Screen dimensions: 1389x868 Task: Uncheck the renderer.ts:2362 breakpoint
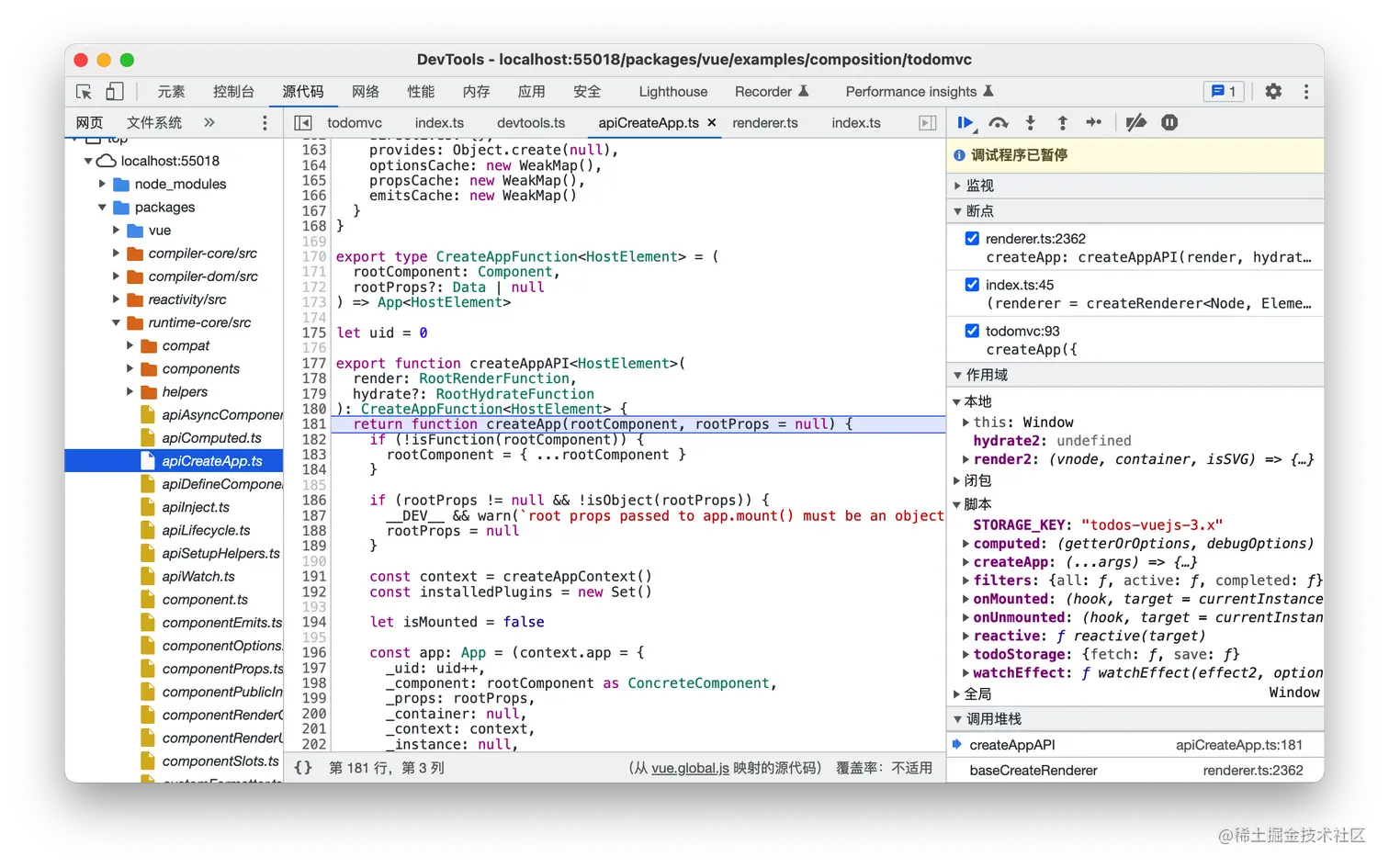click(972, 238)
